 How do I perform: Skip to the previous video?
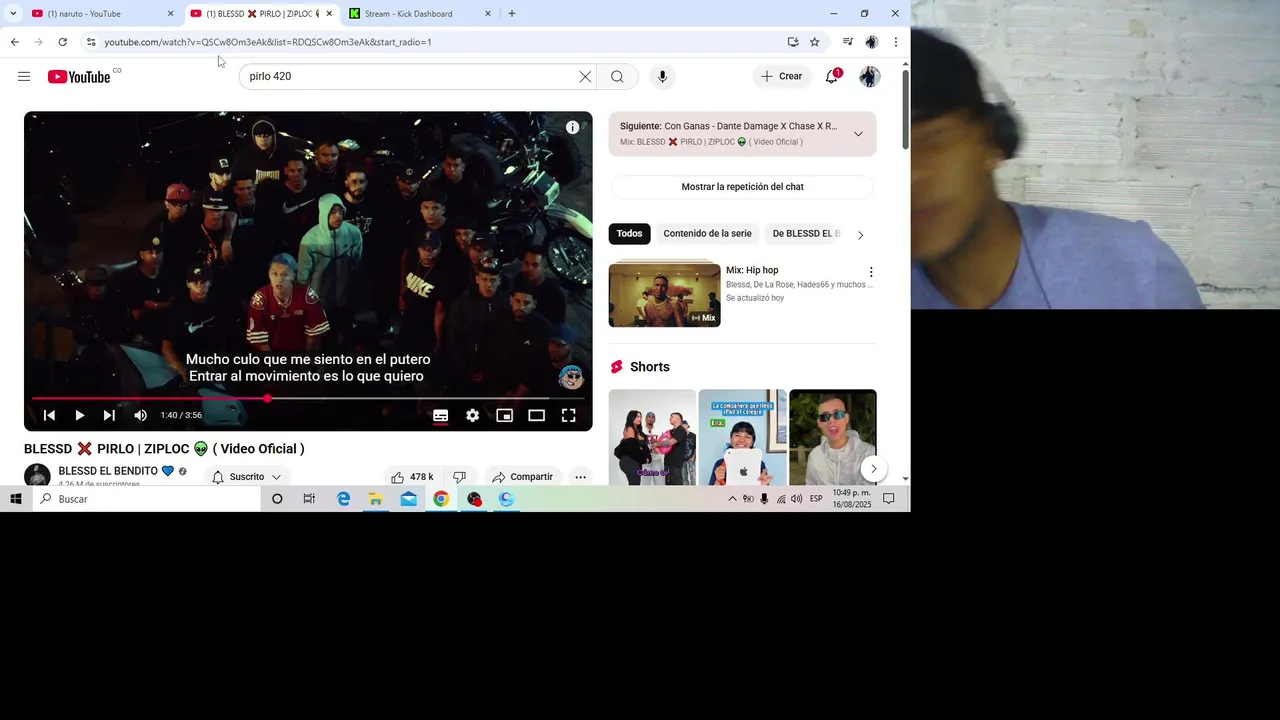coord(49,415)
